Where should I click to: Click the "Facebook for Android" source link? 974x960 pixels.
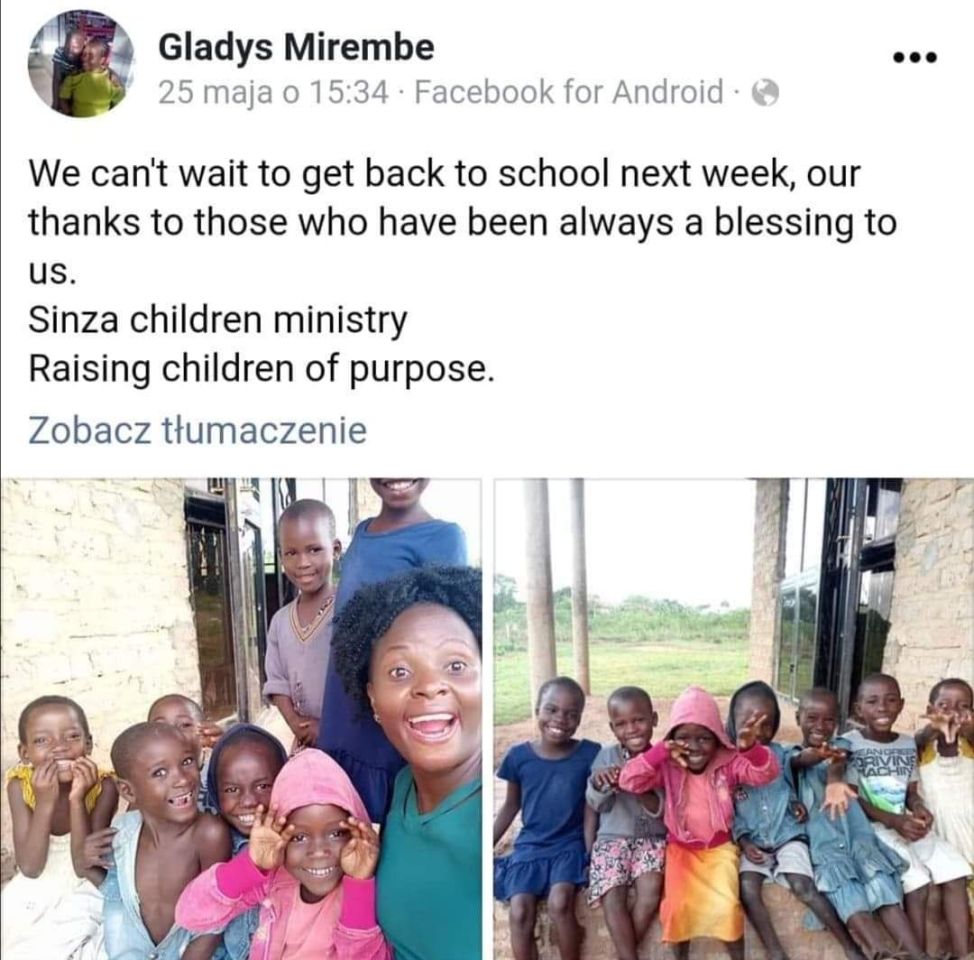point(567,93)
